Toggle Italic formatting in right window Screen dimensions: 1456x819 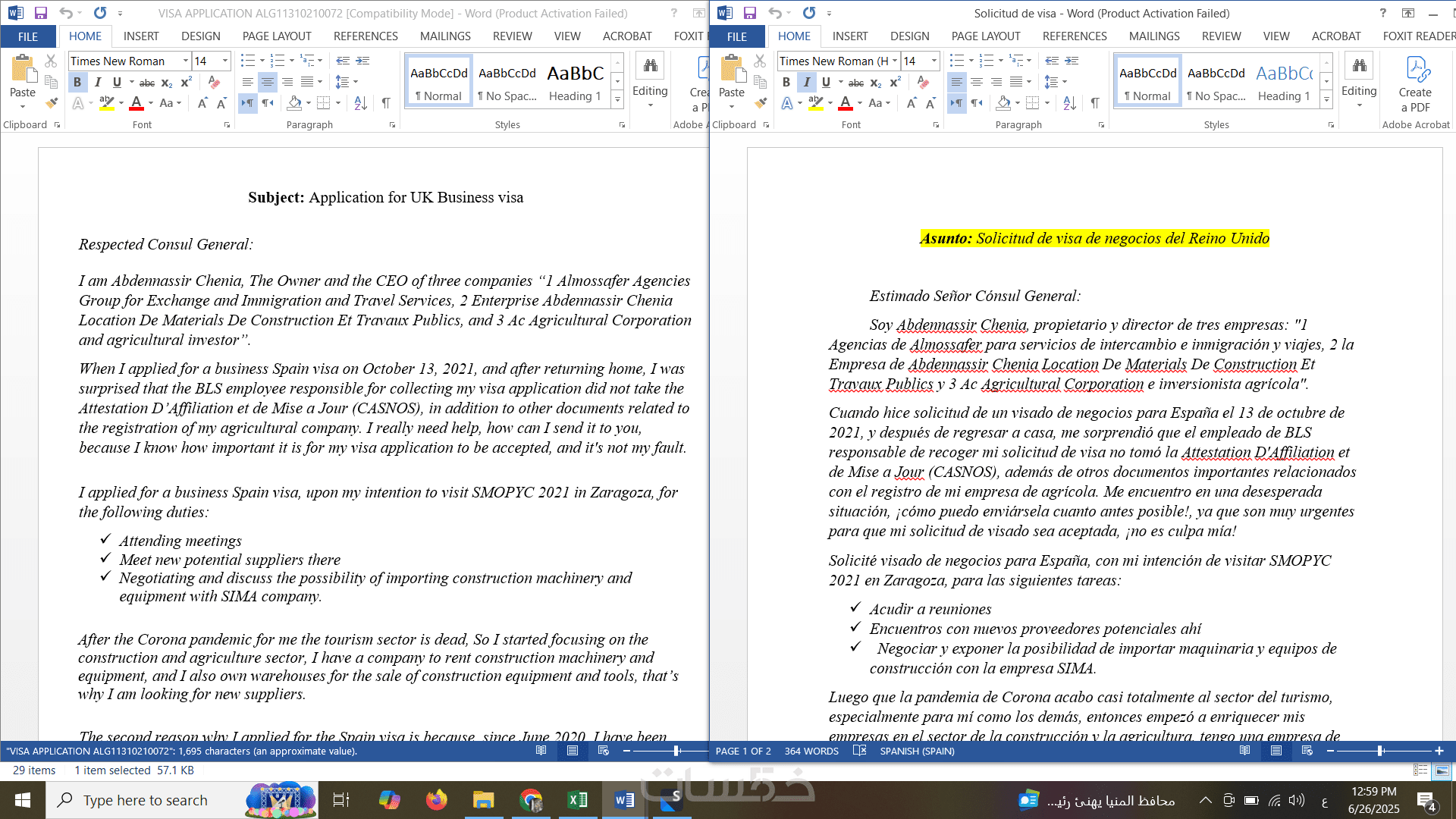[x=806, y=82]
